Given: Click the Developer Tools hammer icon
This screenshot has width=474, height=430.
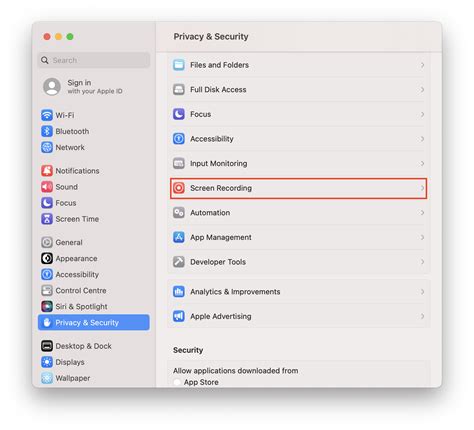Looking at the screenshot, I should (179, 262).
